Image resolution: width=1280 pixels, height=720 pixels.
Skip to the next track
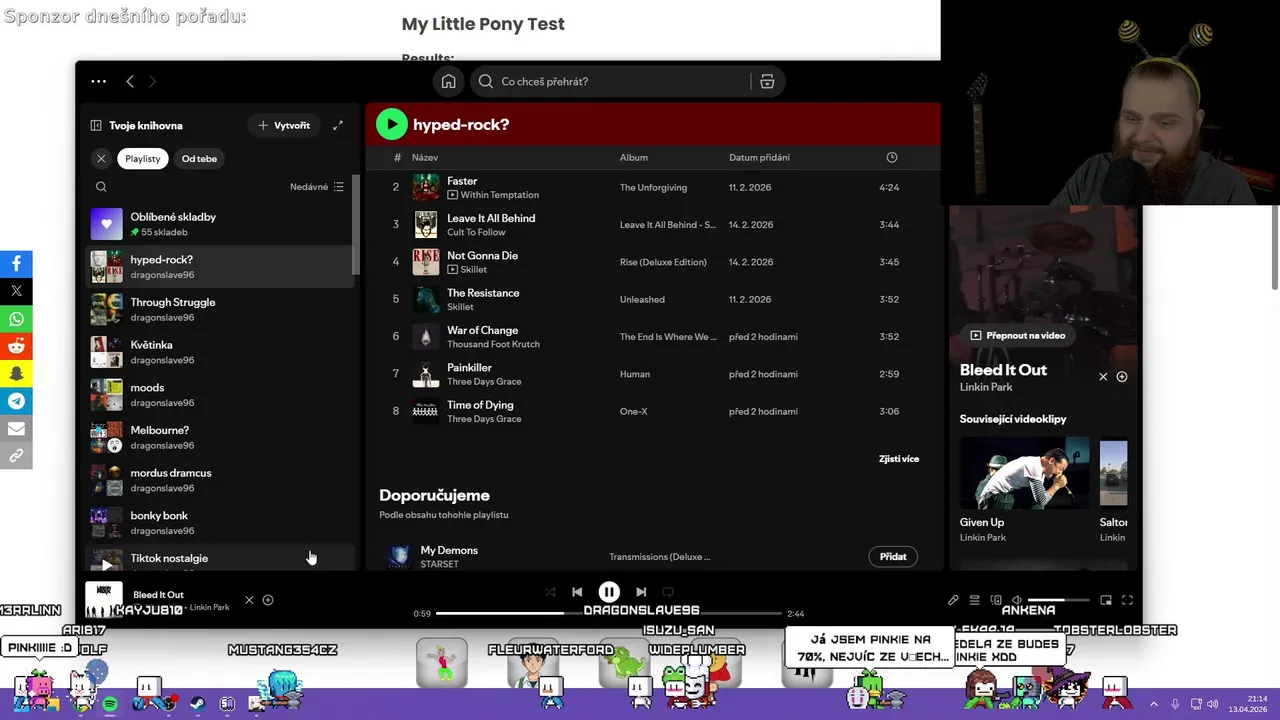[641, 592]
